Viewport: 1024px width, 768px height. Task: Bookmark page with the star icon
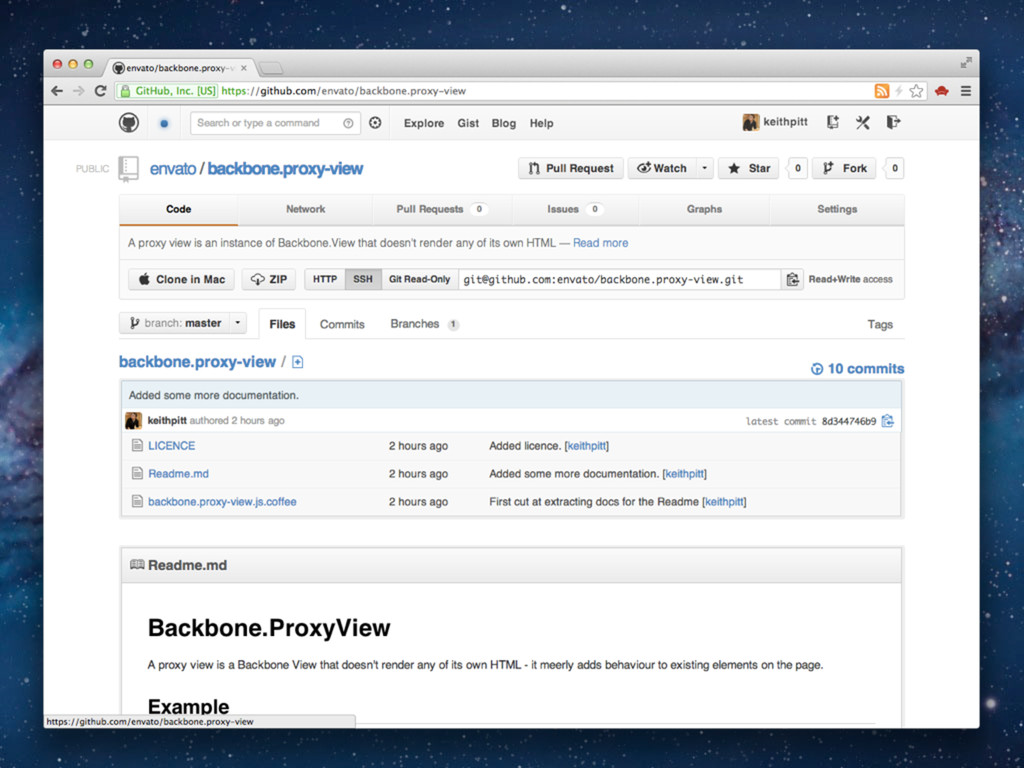click(x=916, y=91)
